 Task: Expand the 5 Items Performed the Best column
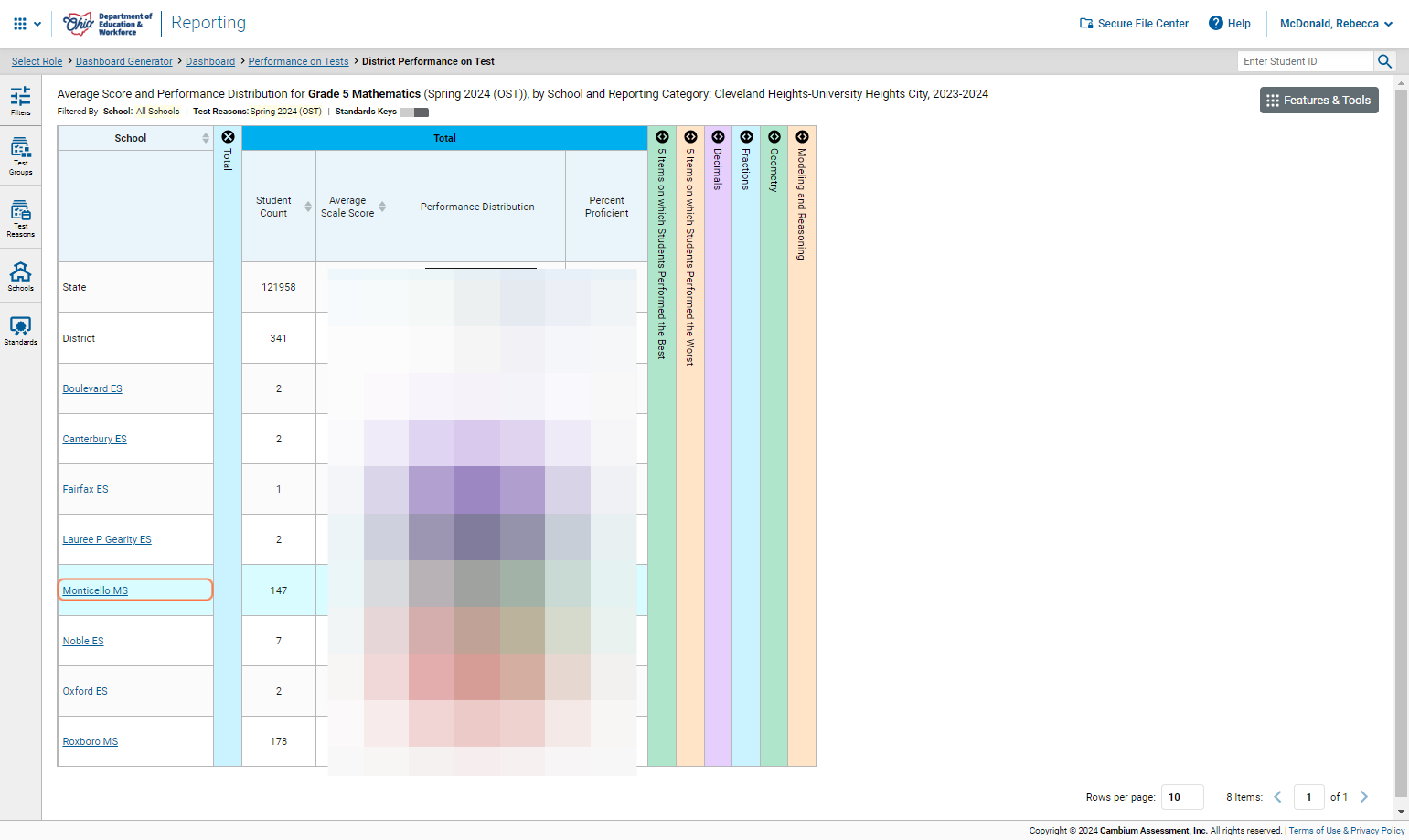[662, 137]
